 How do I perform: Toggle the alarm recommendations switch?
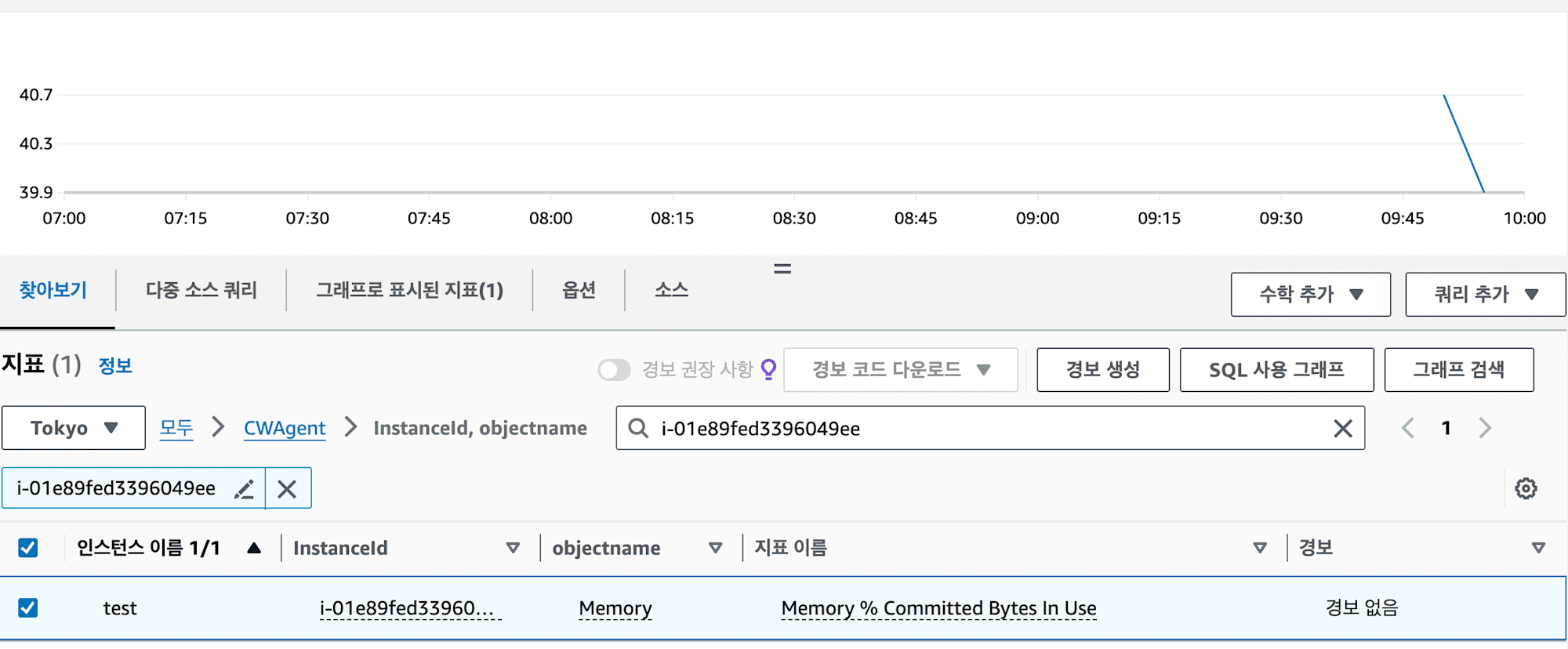click(x=614, y=370)
